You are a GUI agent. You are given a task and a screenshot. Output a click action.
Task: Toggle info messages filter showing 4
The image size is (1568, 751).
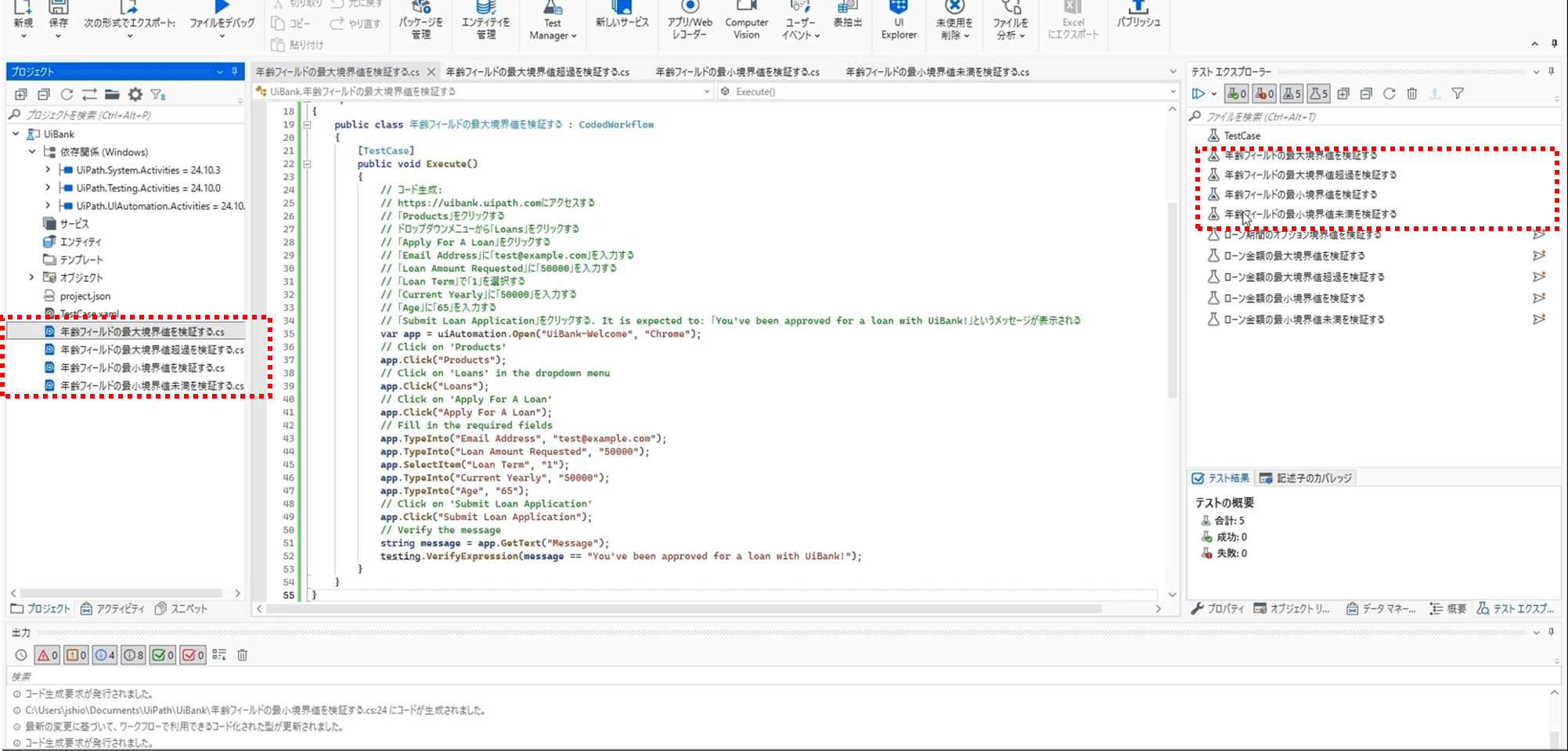(105, 655)
